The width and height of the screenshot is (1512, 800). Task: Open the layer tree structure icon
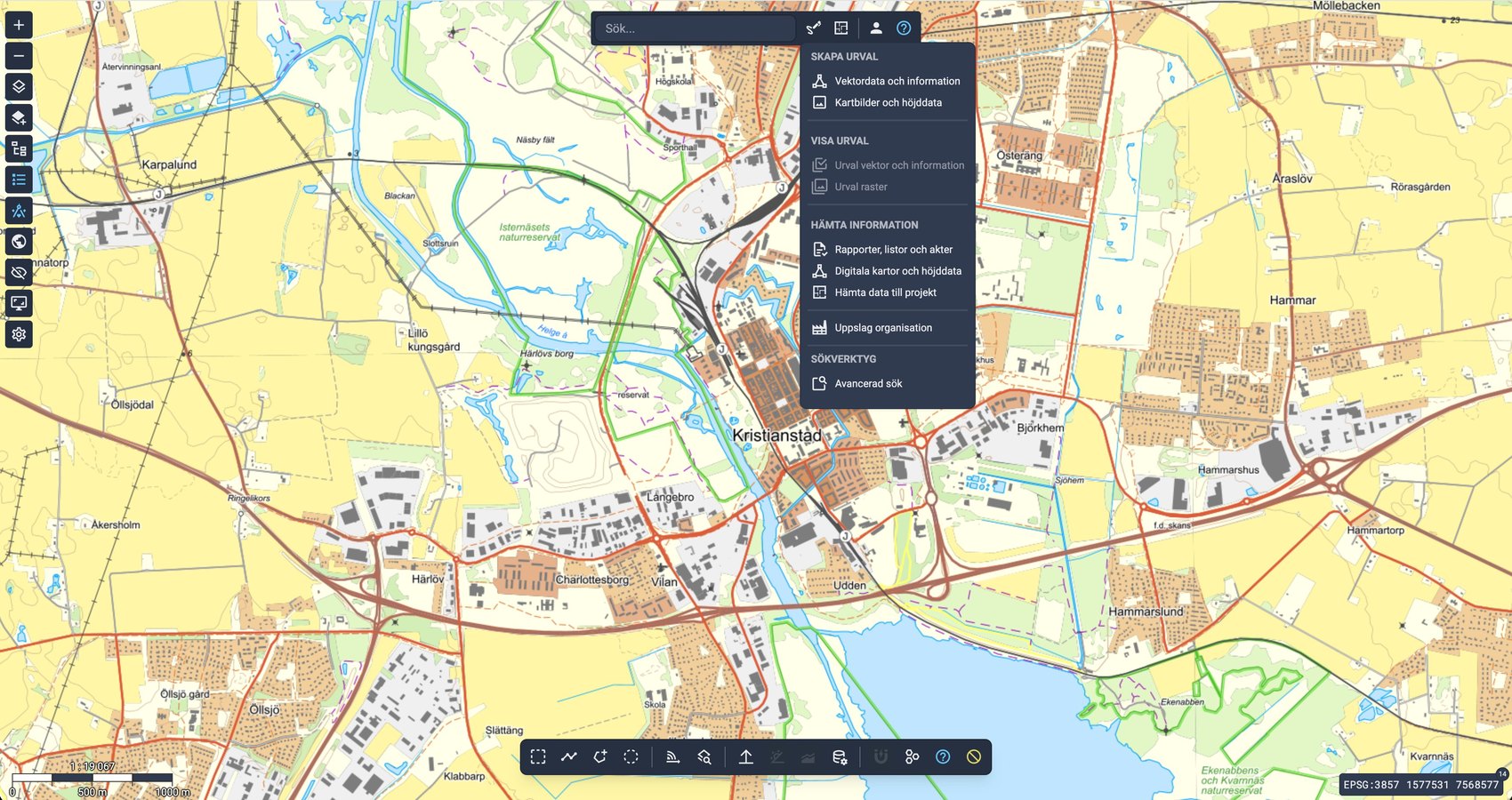point(19,148)
